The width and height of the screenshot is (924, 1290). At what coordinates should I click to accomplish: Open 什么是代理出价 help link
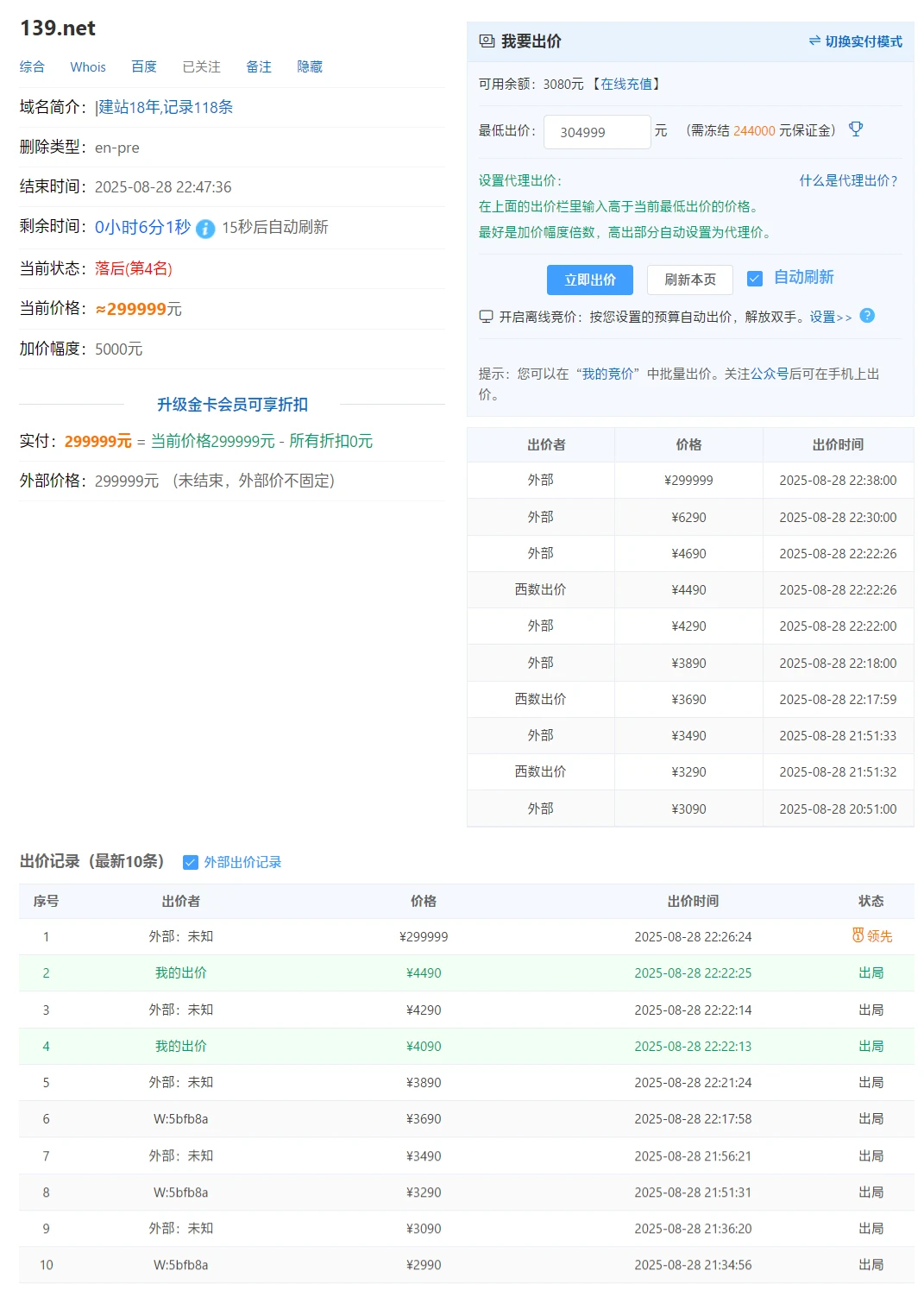click(x=849, y=180)
